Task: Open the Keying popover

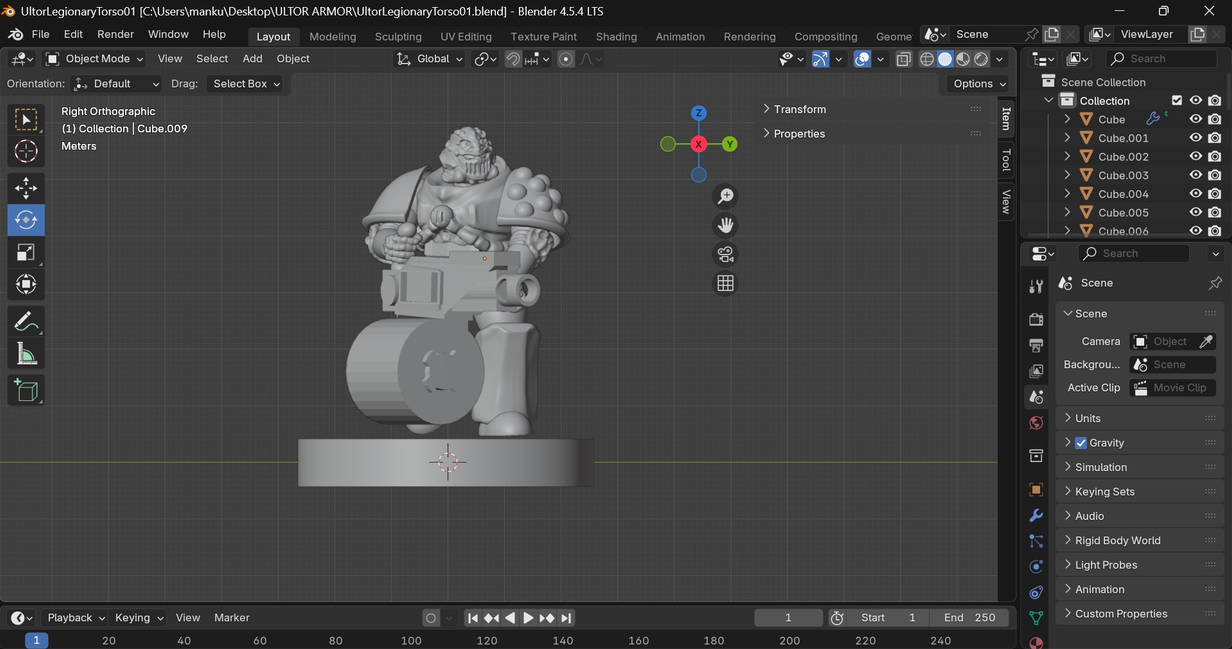Action: tap(138, 618)
